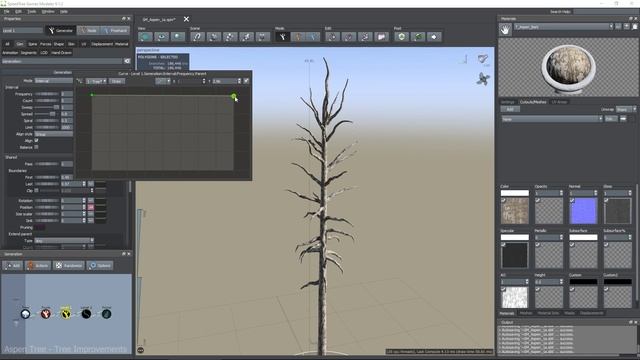The height and width of the screenshot is (360, 640).
Task: Click the last Edit toolbar icon
Action: pos(381,37)
